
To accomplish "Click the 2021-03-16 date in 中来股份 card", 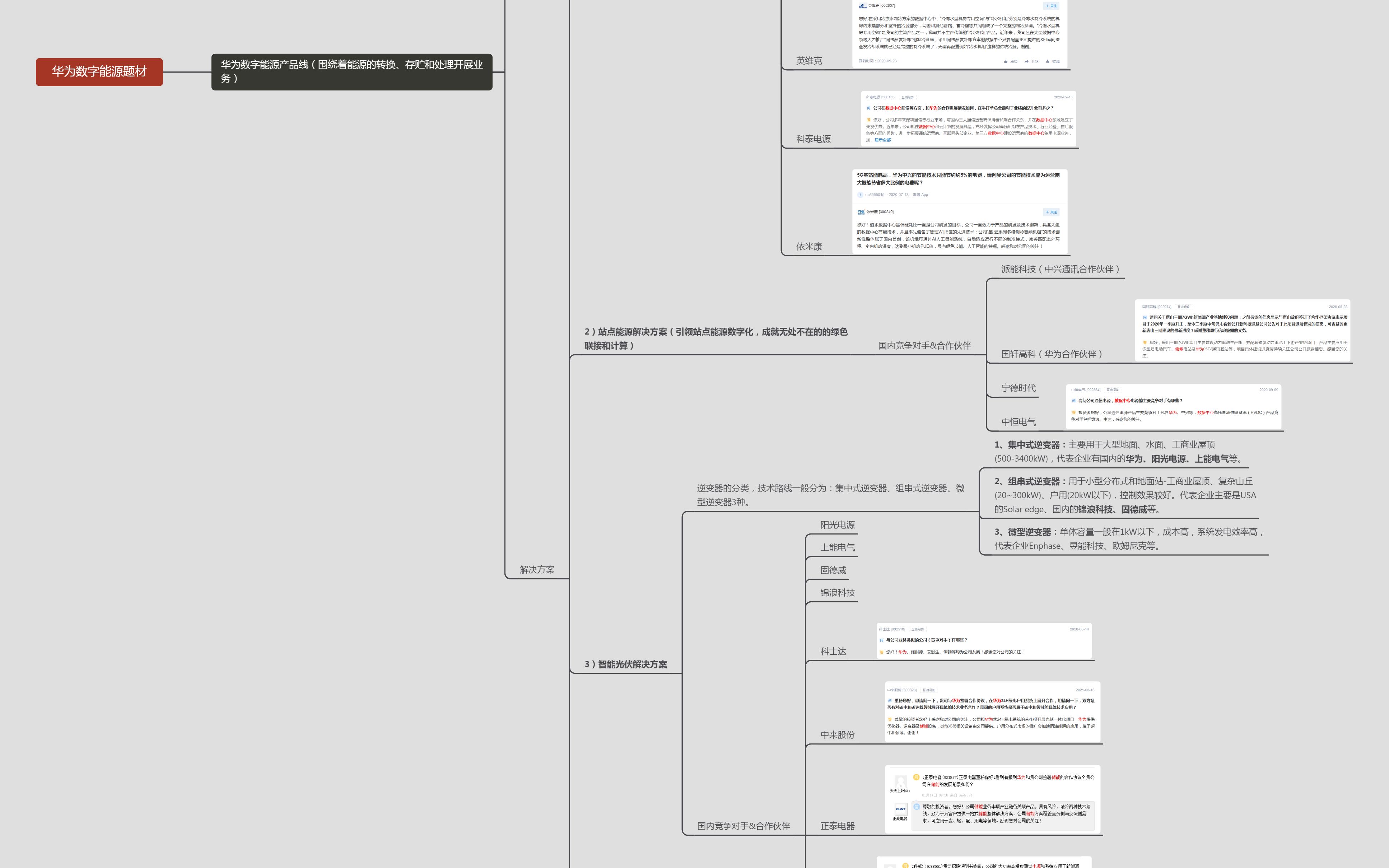I will 1085,690.
